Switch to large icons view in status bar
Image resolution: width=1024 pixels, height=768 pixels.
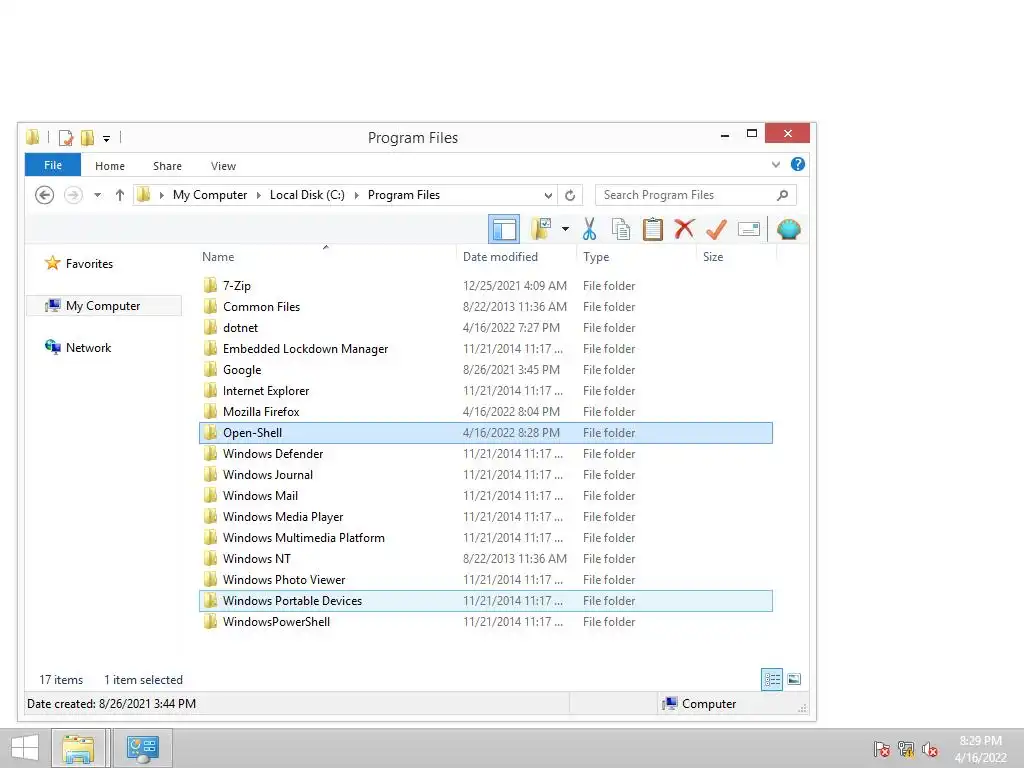(x=794, y=679)
